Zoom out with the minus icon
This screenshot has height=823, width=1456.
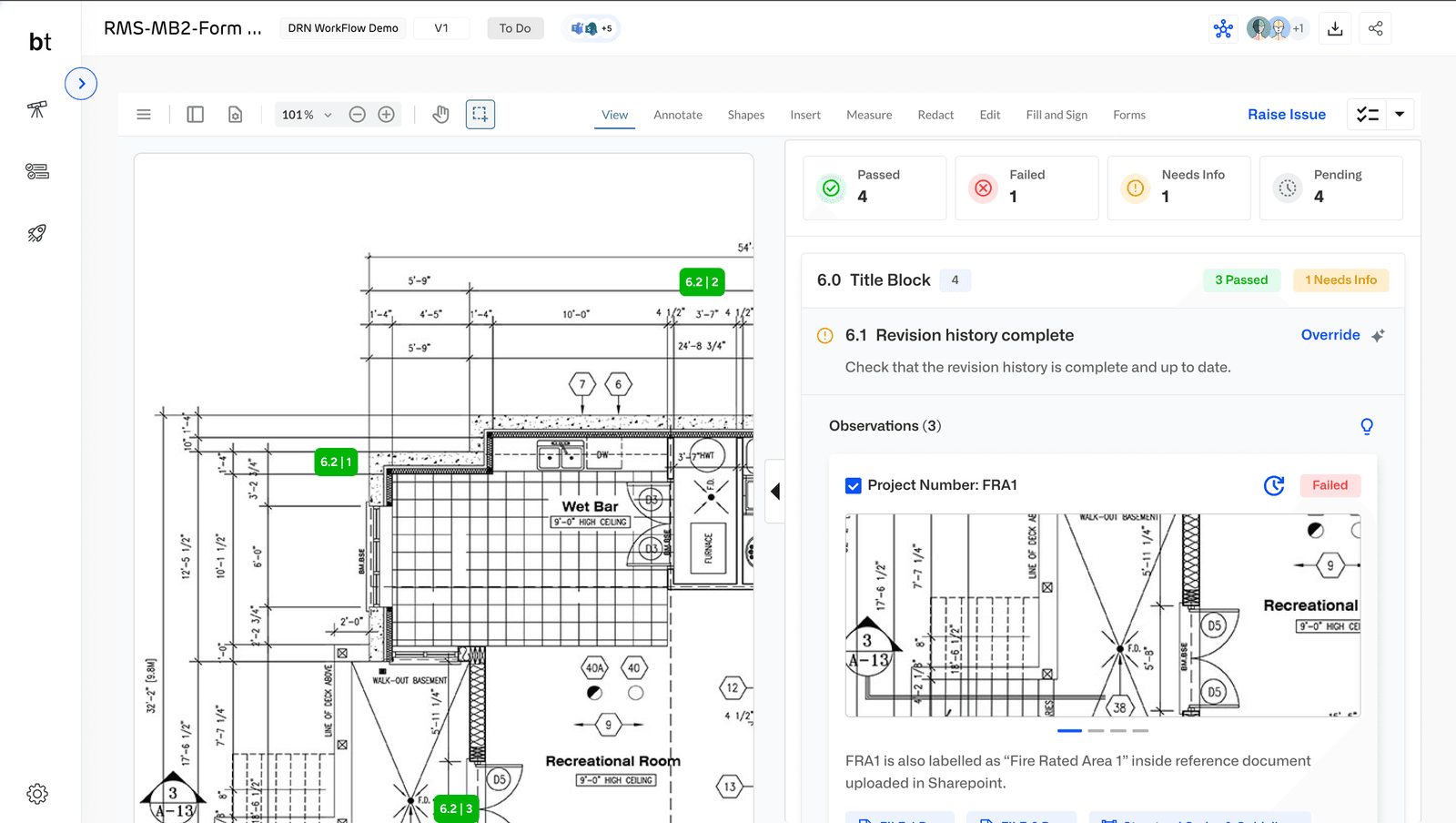(358, 115)
